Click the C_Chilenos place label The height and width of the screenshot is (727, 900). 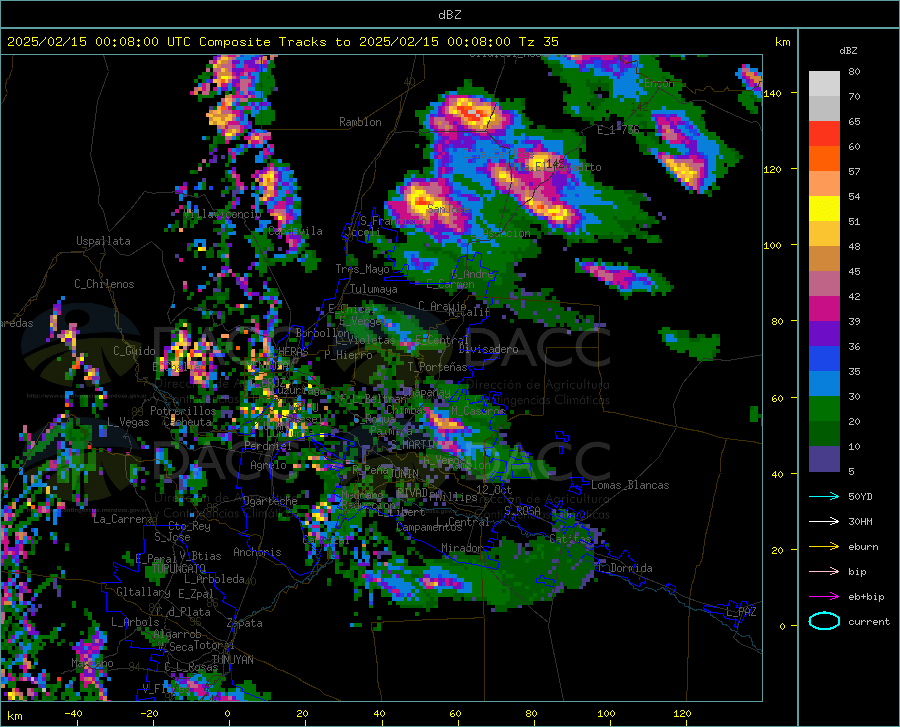point(104,283)
